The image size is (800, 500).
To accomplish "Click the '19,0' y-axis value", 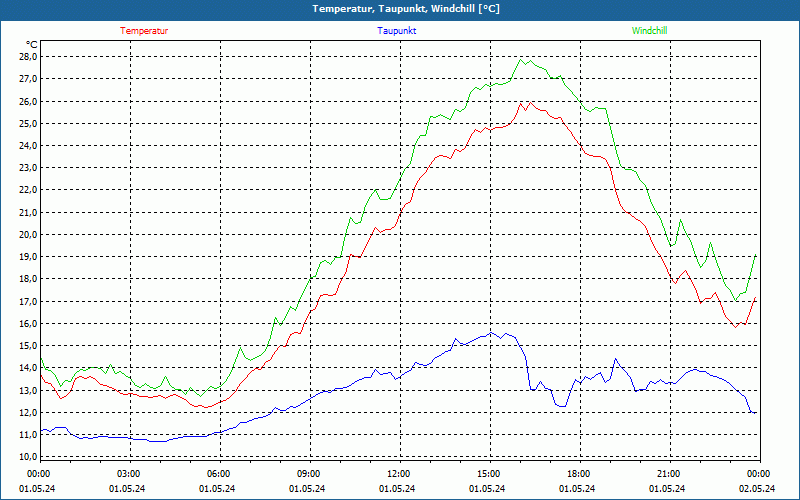I will coord(28,257).
